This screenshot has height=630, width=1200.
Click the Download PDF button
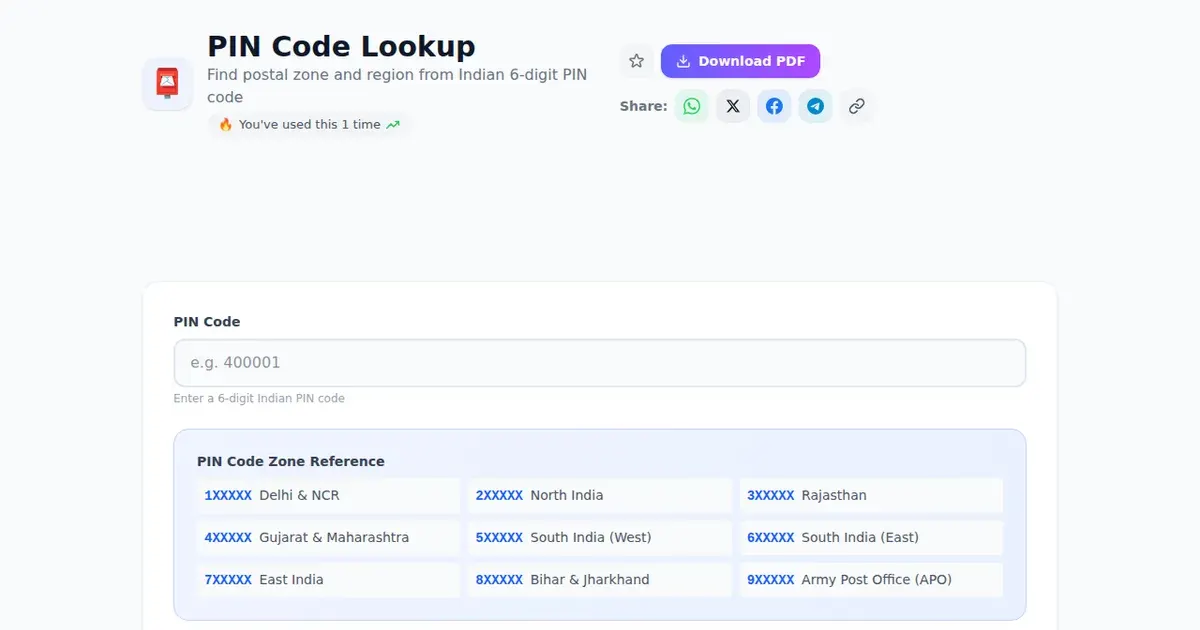point(740,61)
